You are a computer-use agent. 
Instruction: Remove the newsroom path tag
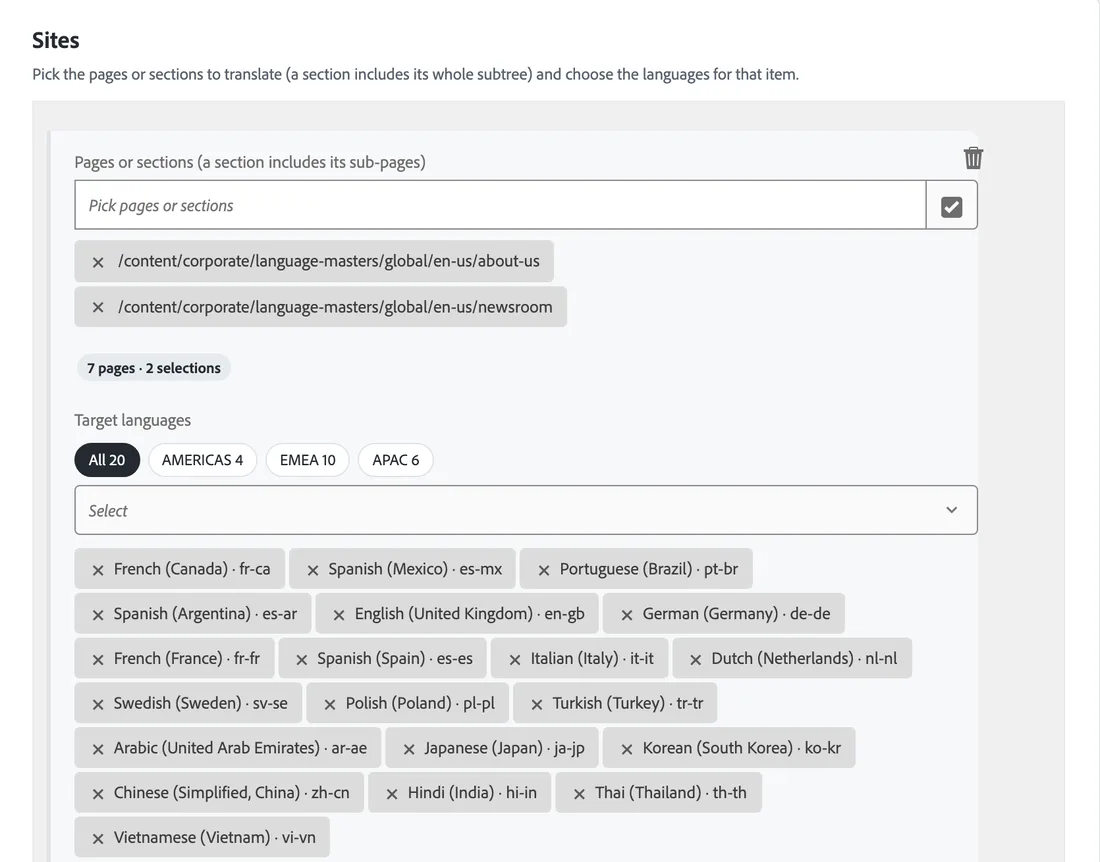coord(98,307)
